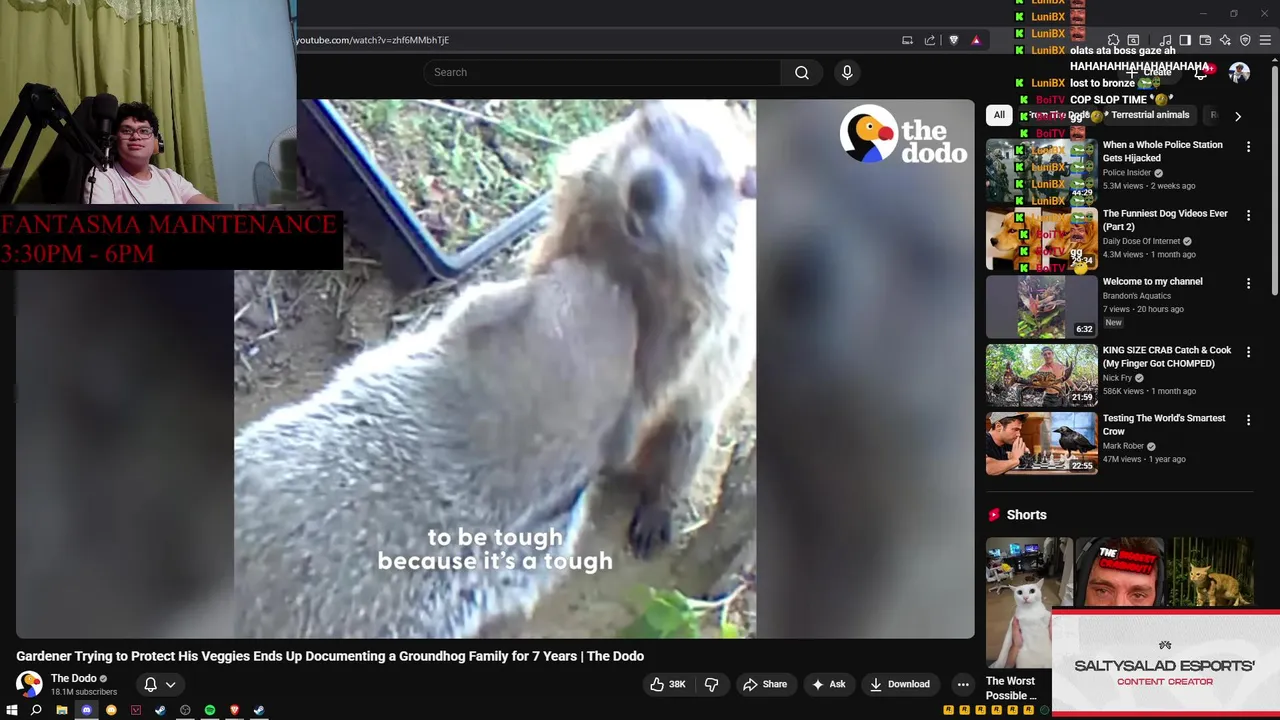Click The Dodo channel avatar

tap(29, 684)
